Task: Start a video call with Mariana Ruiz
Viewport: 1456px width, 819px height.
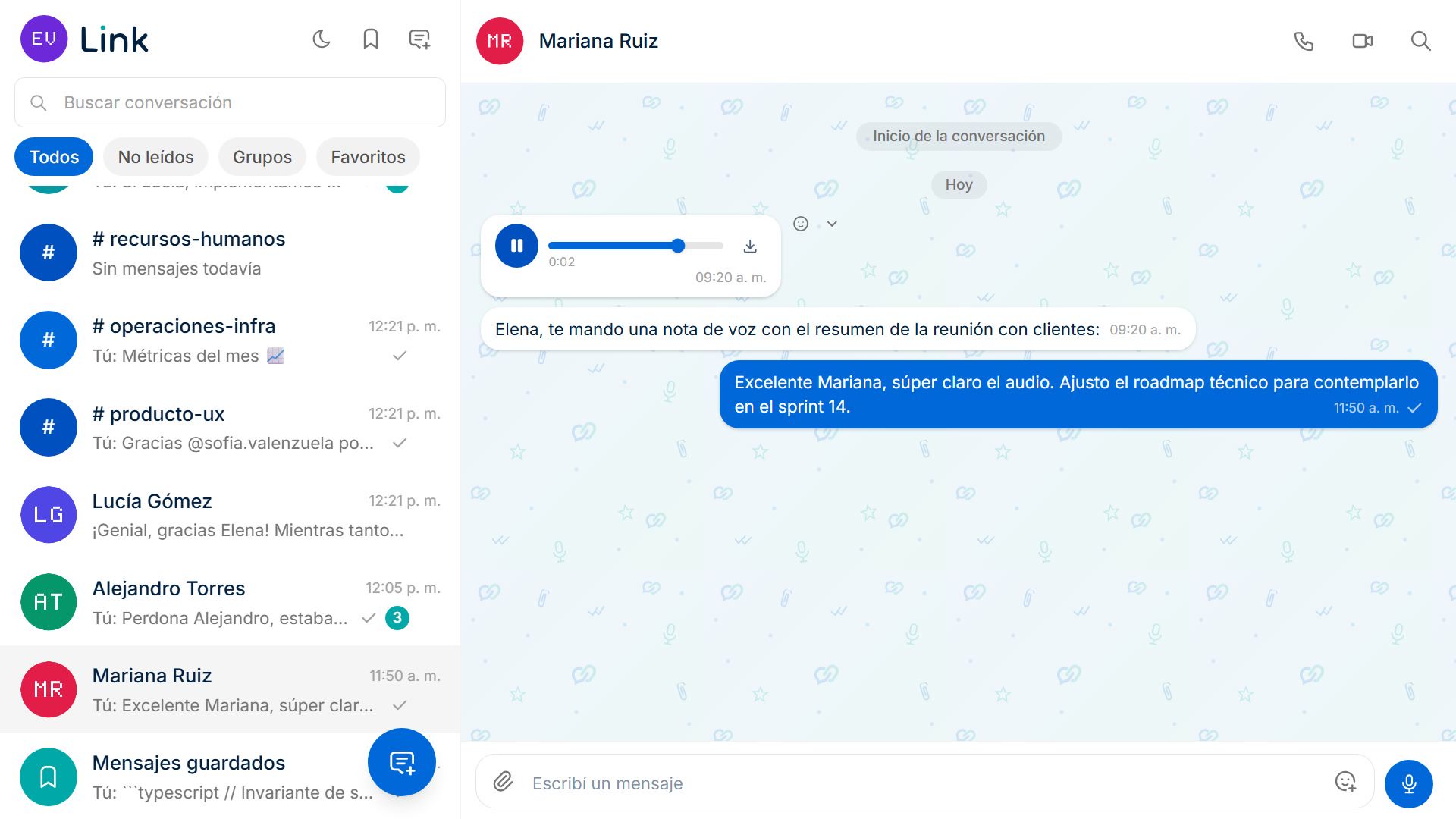Action: pyautogui.click(x=1363, y=41)
